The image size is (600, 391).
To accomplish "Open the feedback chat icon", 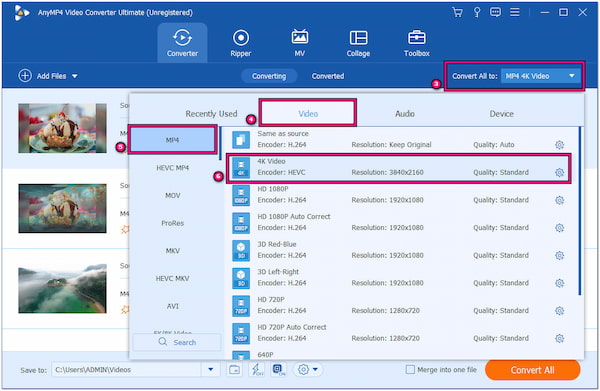I will click(x=495, y=12).
